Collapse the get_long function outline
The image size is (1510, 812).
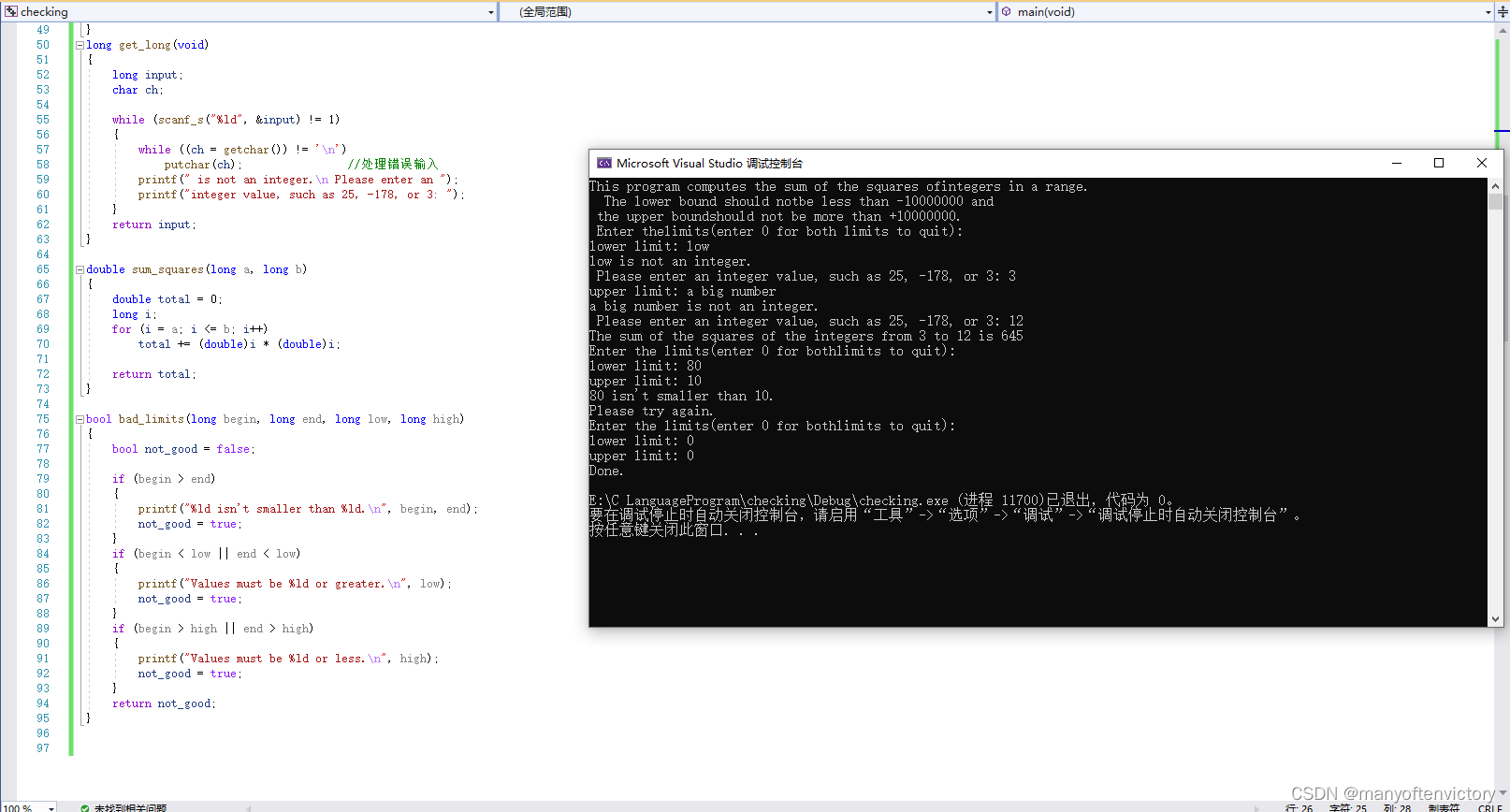[80, 45]
